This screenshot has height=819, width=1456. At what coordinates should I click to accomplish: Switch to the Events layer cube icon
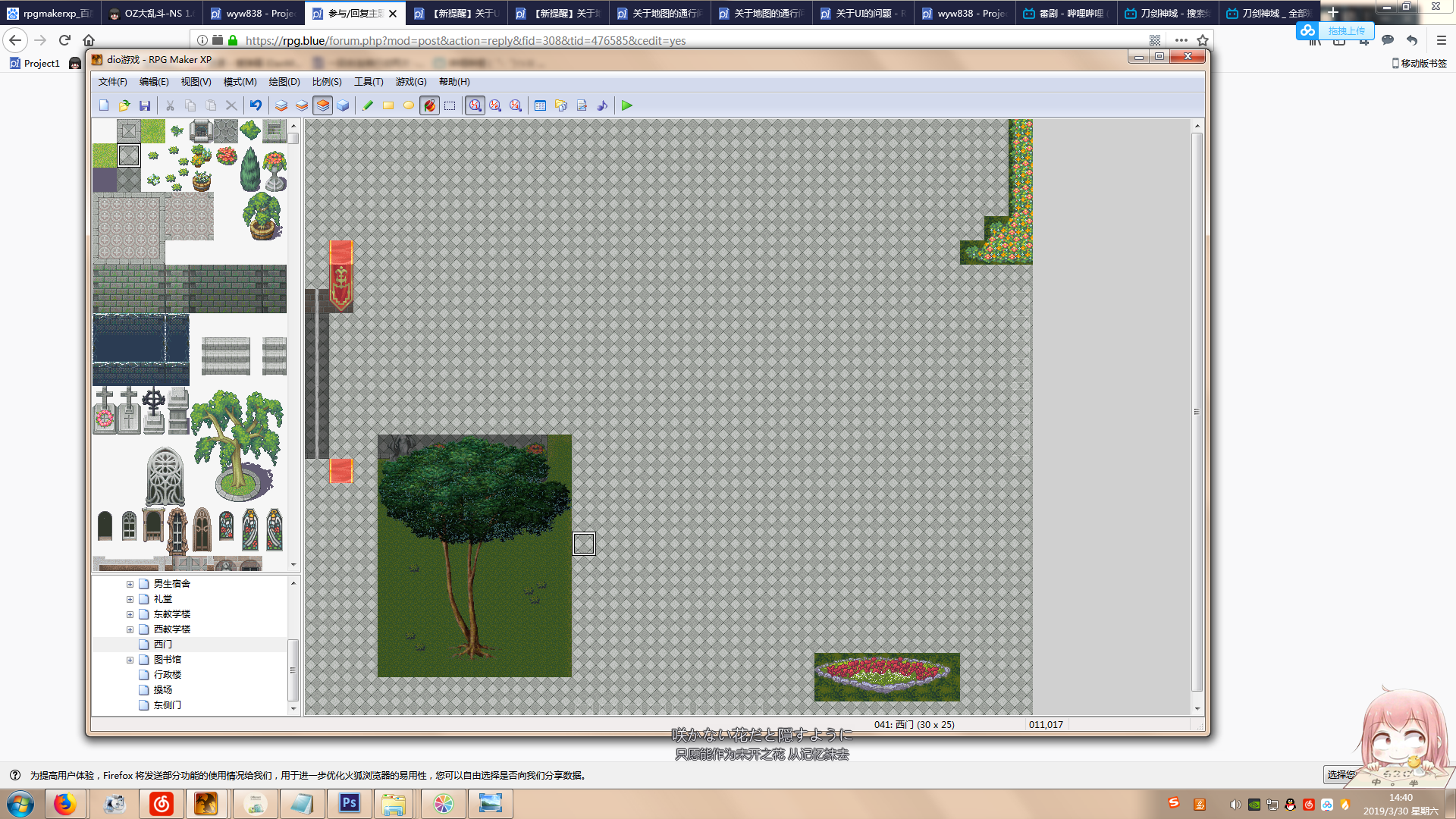pyautogui.click(x=343, y=105)
